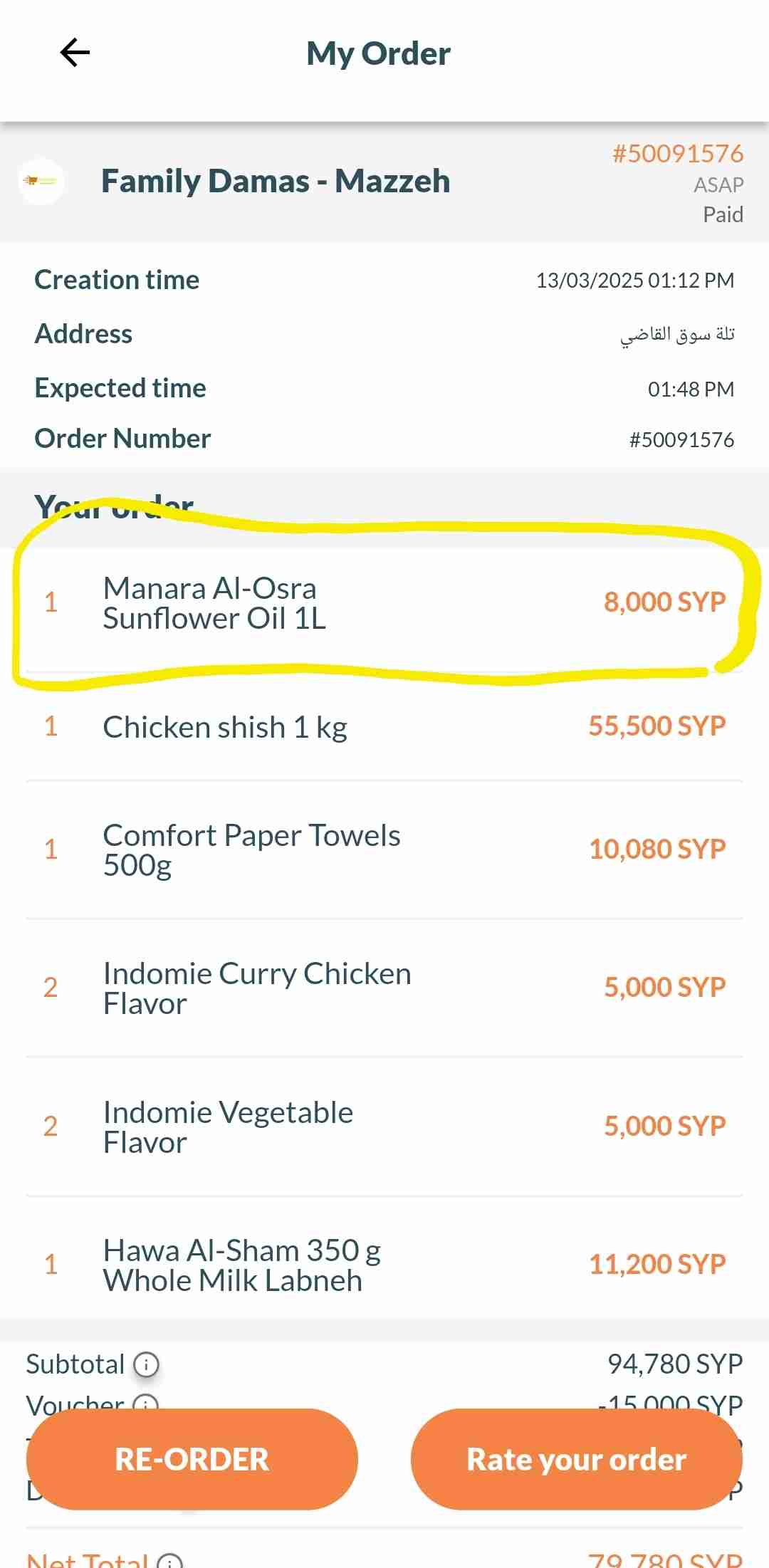Open the Subtotal info icon
Screen dimensions: 769x1568
click(x=146, y=1364)
